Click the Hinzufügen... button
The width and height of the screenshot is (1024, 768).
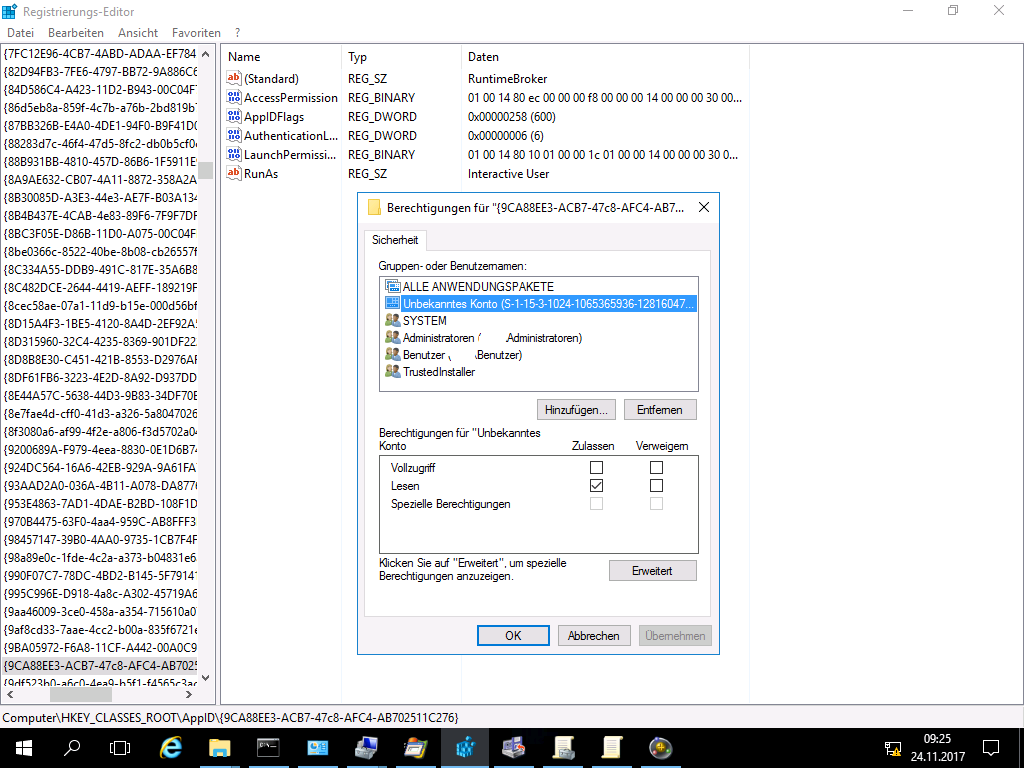coord(576,410)
